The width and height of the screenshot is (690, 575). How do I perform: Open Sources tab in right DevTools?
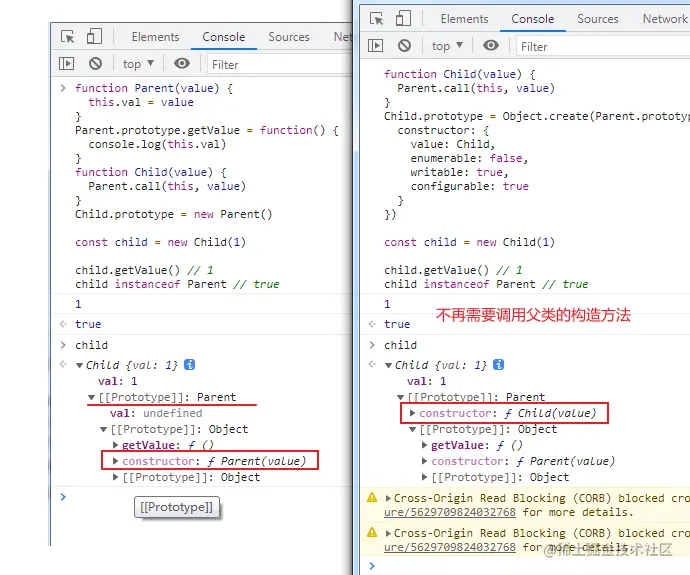click(x=598, y=18)
